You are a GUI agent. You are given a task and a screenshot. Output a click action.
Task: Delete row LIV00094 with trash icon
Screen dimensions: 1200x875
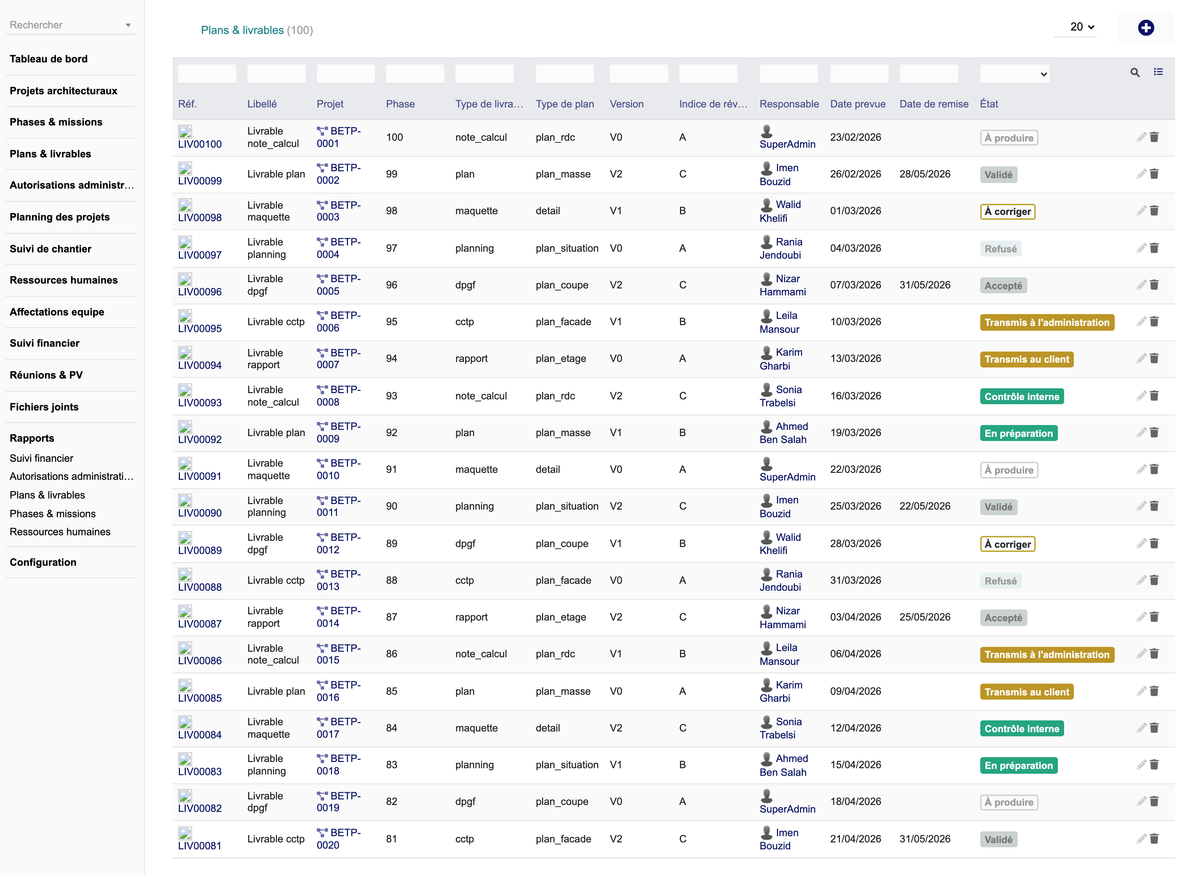1154,359
